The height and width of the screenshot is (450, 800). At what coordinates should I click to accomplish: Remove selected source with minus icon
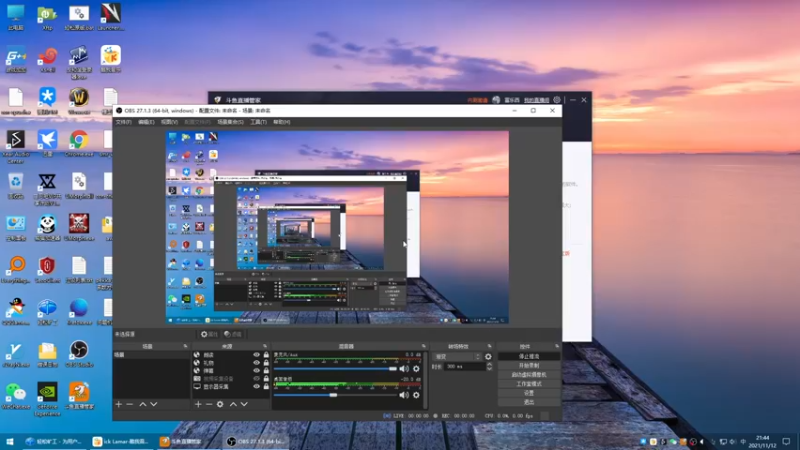209,404
